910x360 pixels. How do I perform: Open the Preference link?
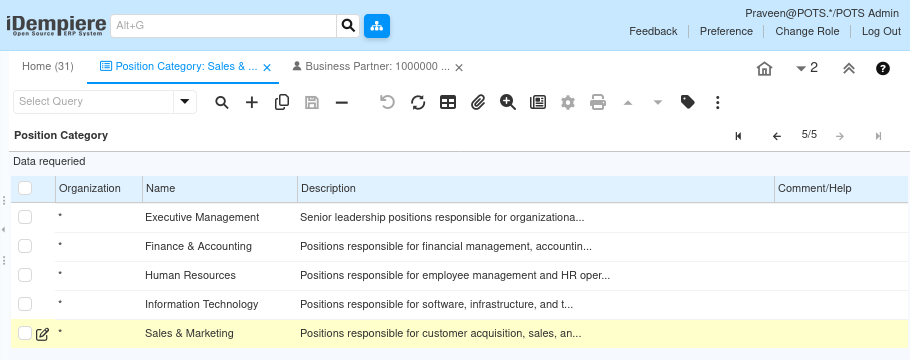[726, 31]
